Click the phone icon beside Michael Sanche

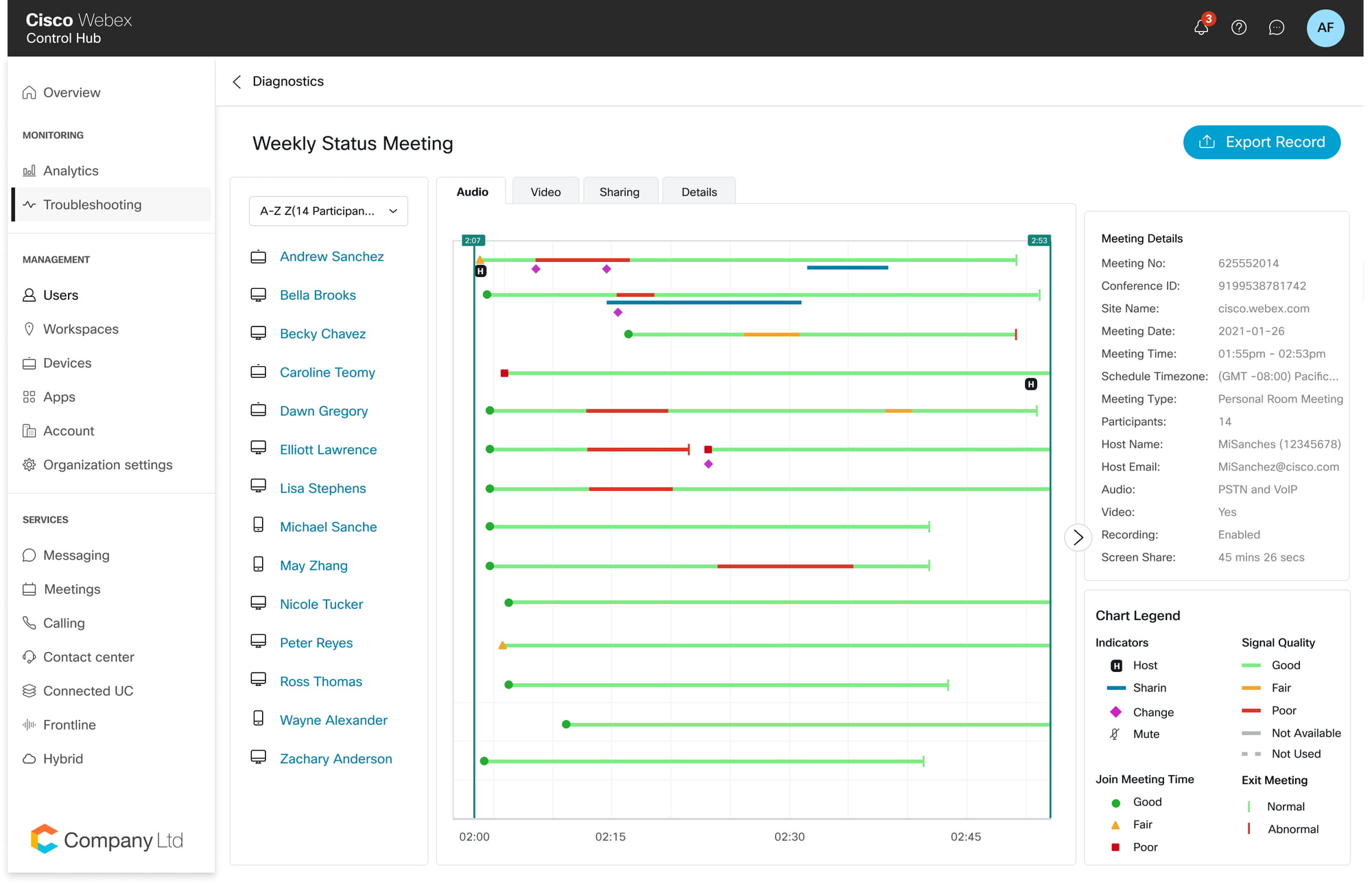(258, 525)
